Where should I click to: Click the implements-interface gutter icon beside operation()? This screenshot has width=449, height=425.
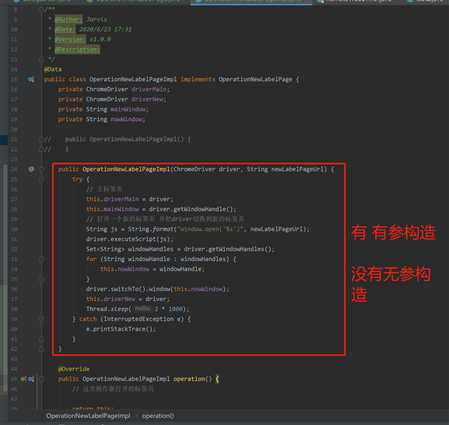pyautogui.click(x=31, y=379)
